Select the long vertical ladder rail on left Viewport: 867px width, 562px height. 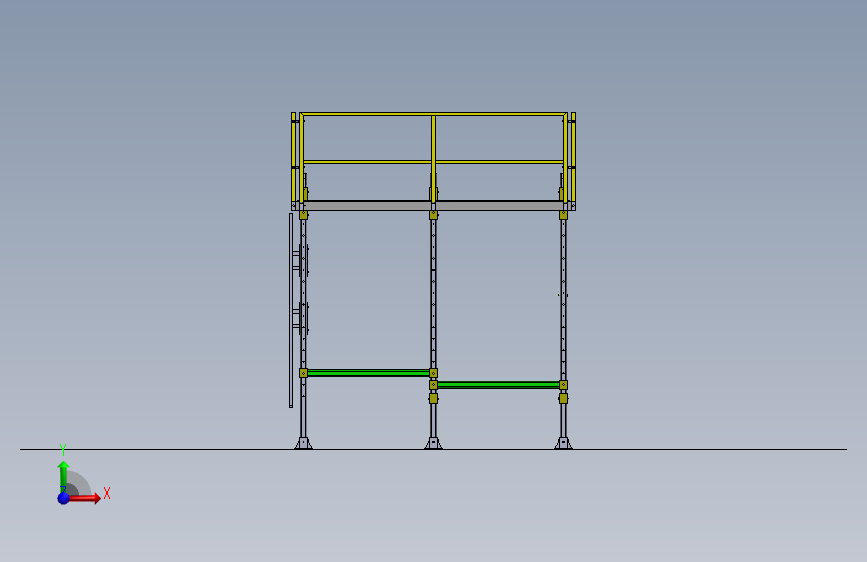click(291, 310)
